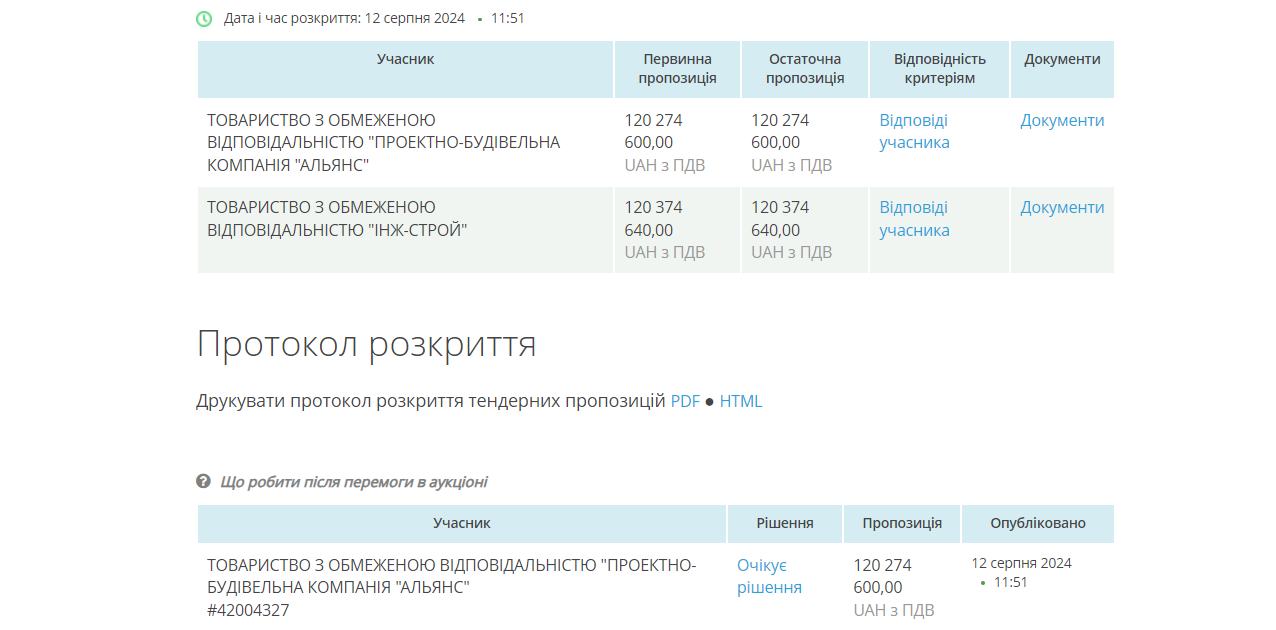Download the disclosure protocol as PDF
The image size is (1276, 630).
686,400
